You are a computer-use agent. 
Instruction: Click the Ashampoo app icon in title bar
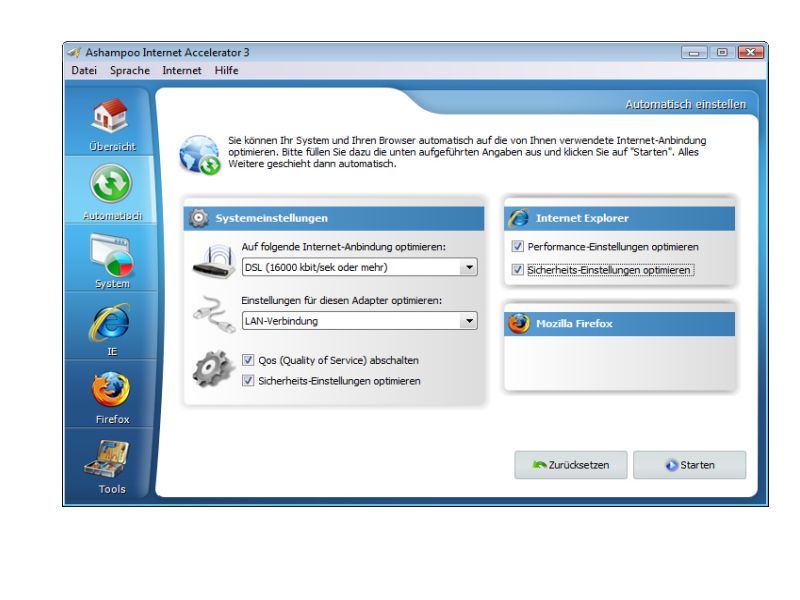pyautogui.click(x=74, y=53)
